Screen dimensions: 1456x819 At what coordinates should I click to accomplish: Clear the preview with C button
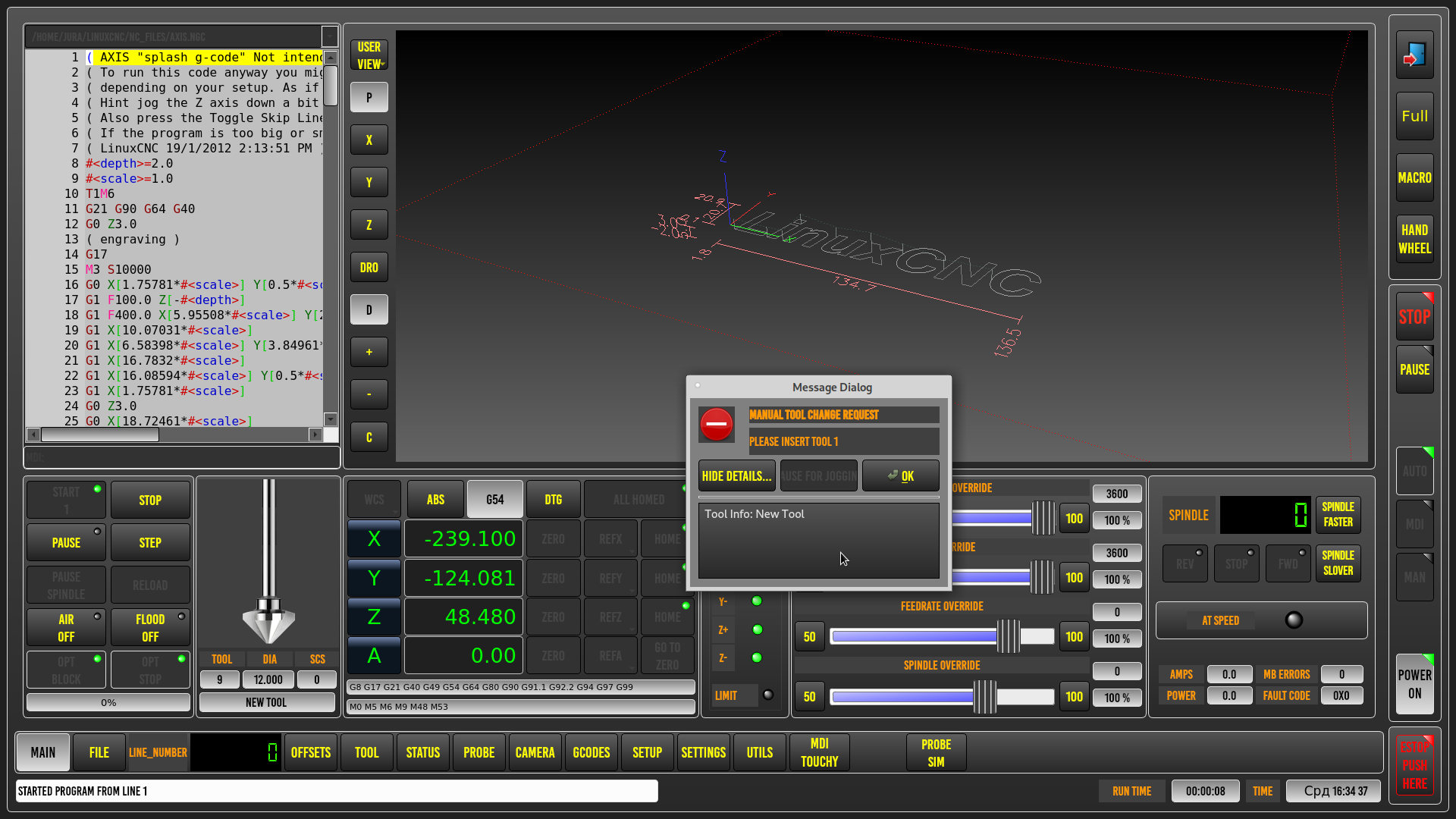pyautogui.click(x=369, y=438)
